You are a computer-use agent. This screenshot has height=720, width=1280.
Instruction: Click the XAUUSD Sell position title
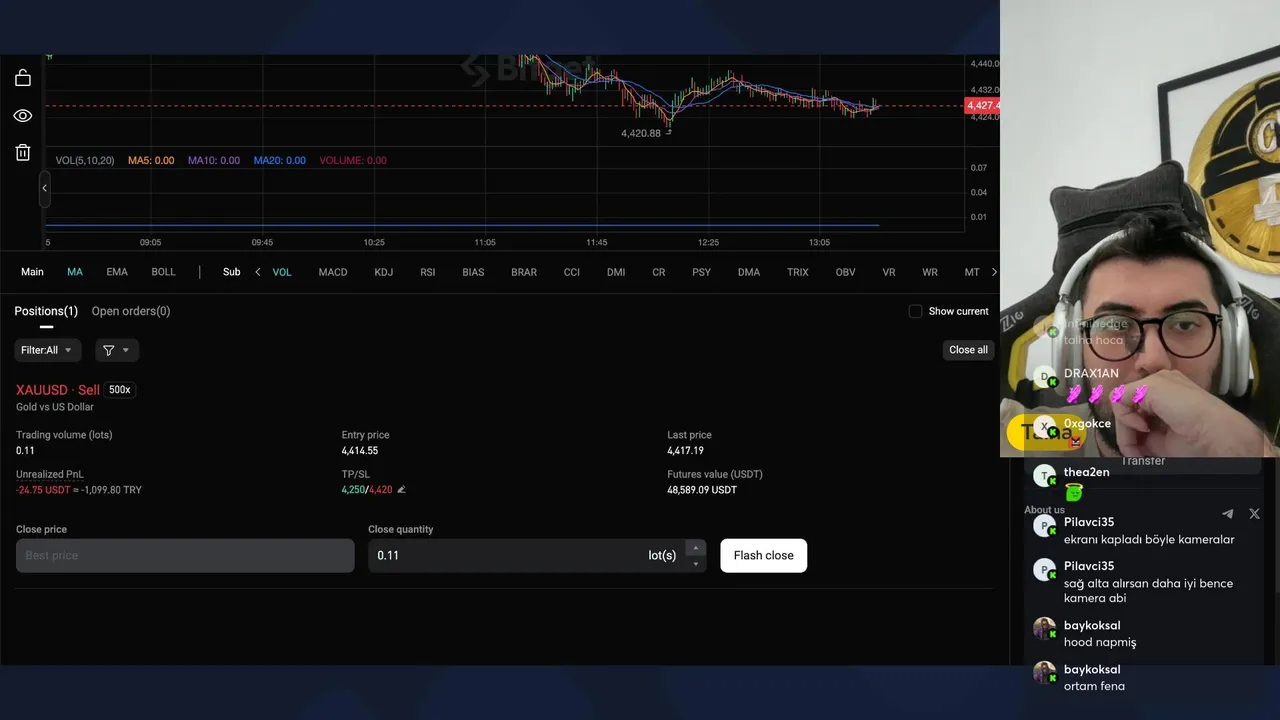58,390
